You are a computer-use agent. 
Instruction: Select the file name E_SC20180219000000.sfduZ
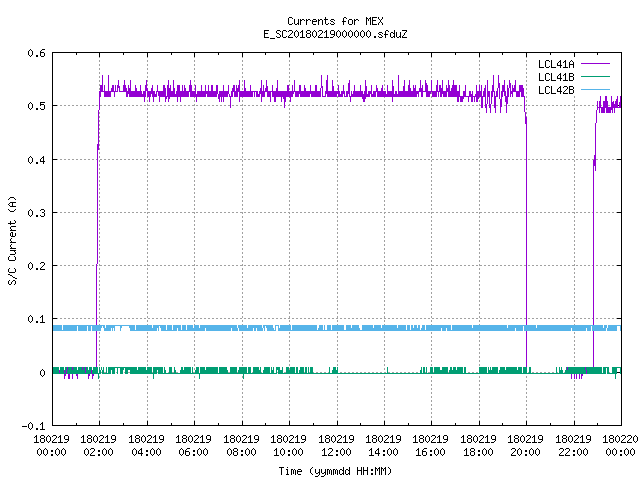click(x=335, y=34)
